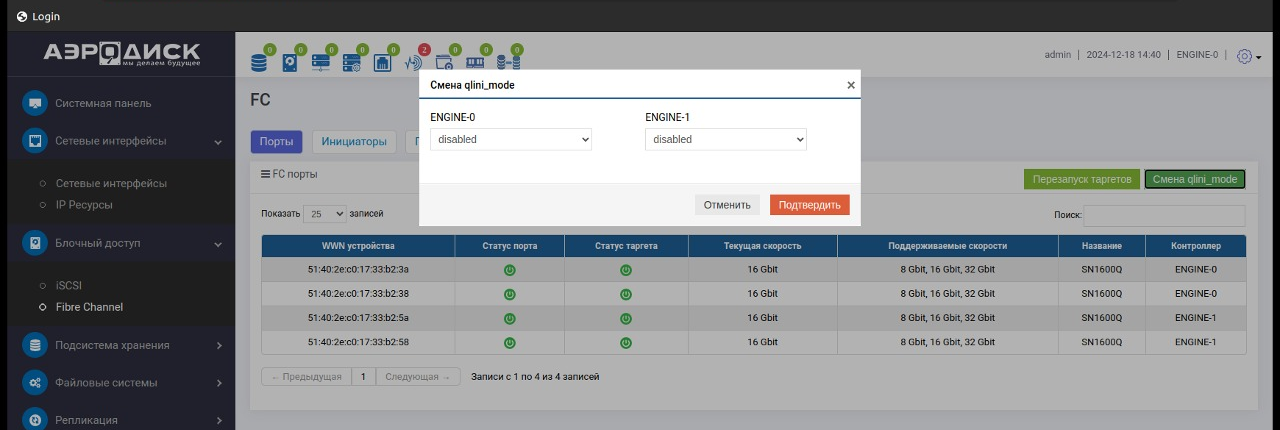1280x430 pixels.
Task: Click target status icon for WWN ending b2:5a
Action: pos(626,318)
